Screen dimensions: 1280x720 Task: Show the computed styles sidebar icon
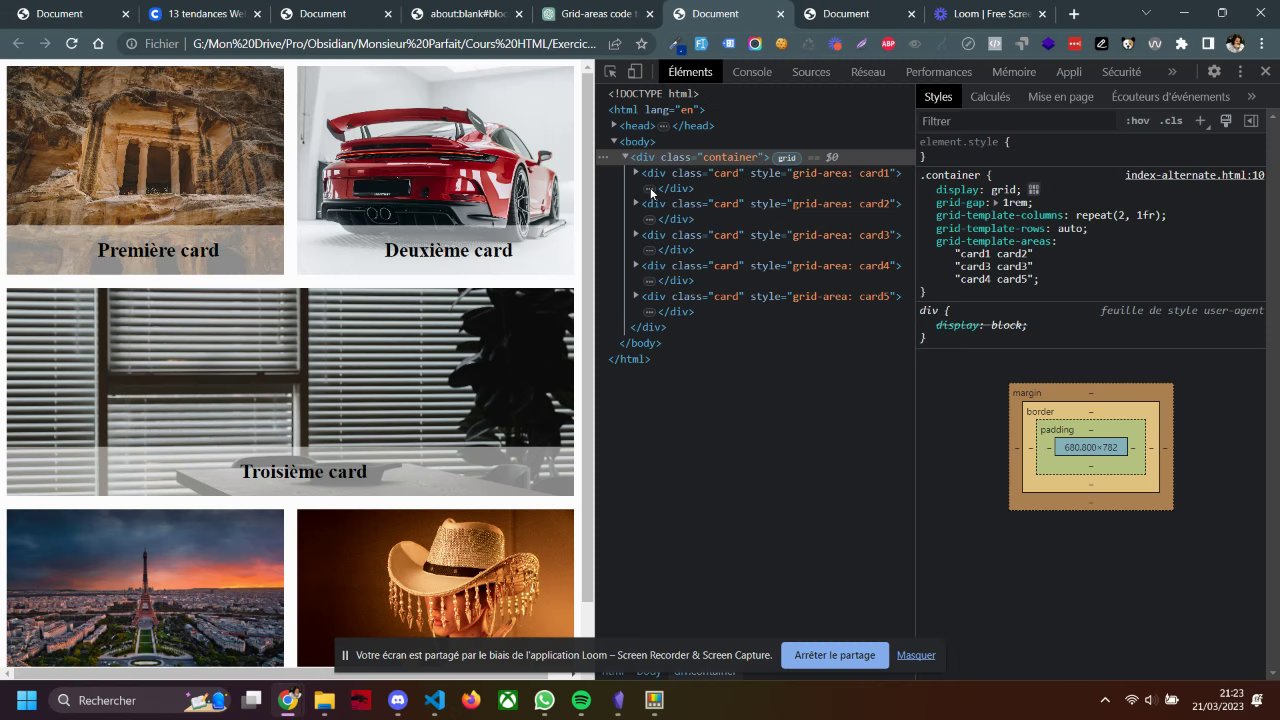tap(1250, 121)
